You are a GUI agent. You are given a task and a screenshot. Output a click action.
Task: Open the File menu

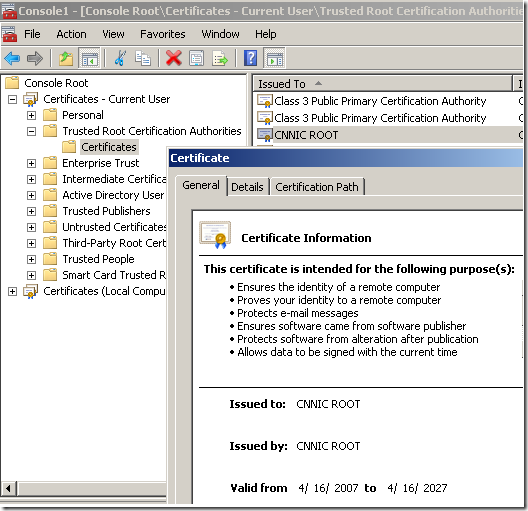pyautogui.click(x=32, y=34)
